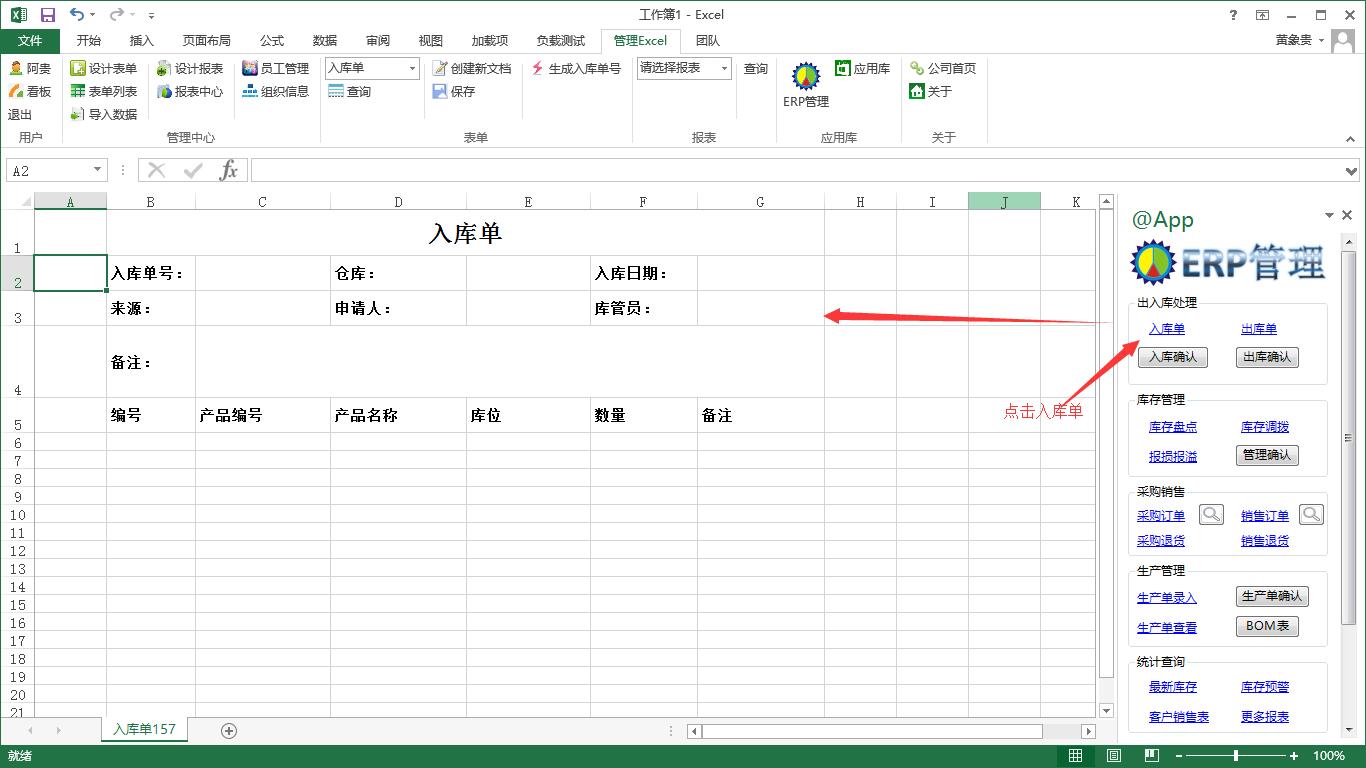Click the zoom slider
The width and height of the screenshot is (1366, 768).
[x=1236, y=756]
